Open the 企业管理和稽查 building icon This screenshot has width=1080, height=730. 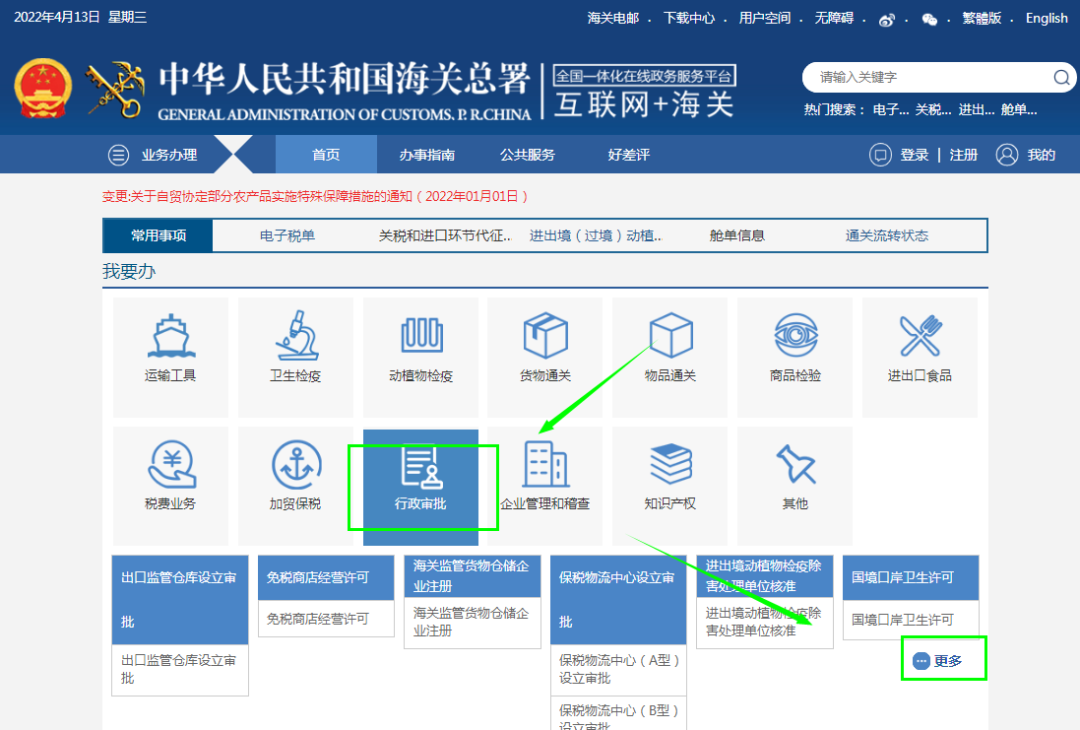[x=546, y=463]
